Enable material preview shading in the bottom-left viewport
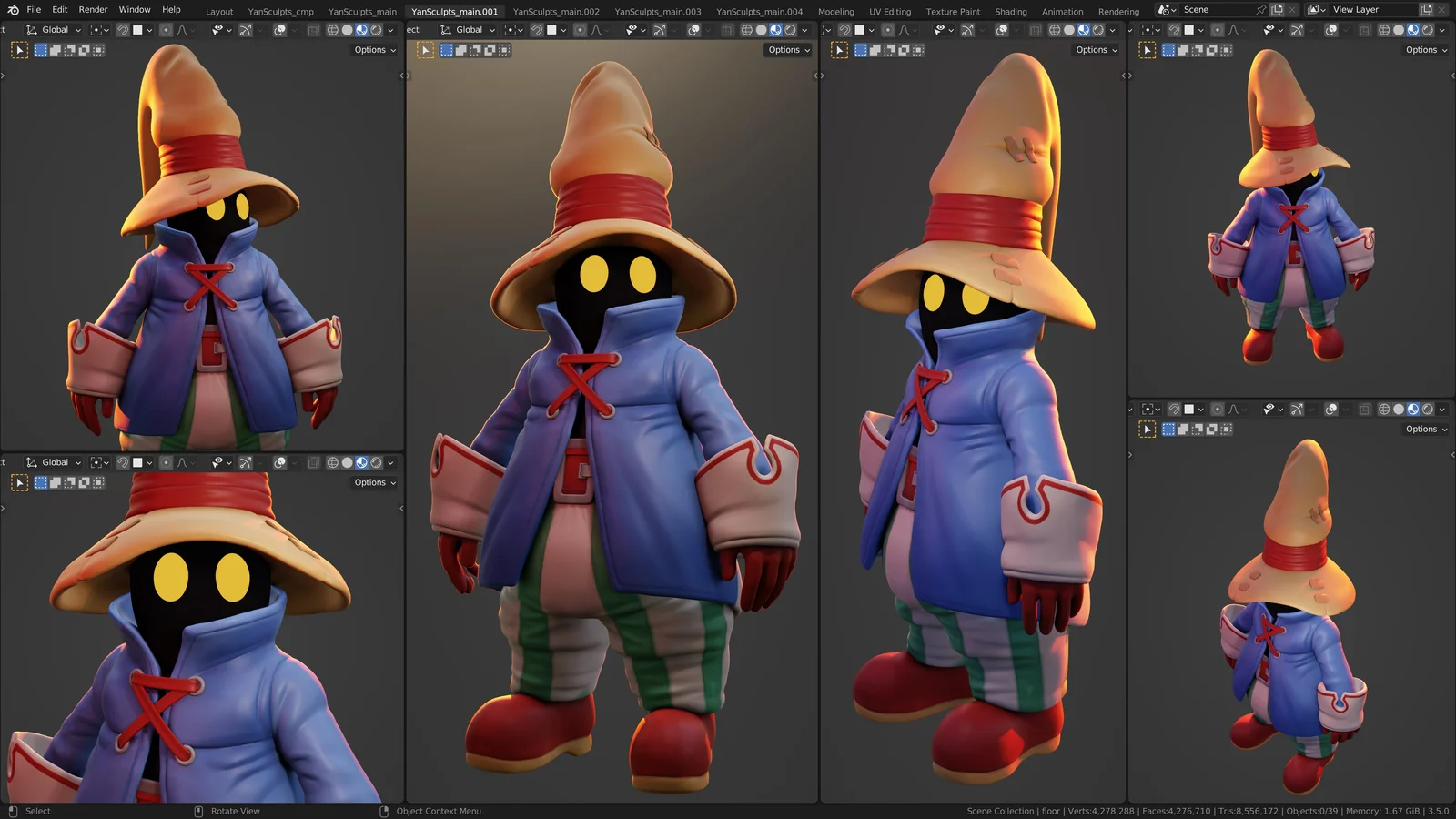The width and height of the screenshot is (1456, 819). [359, 462]
